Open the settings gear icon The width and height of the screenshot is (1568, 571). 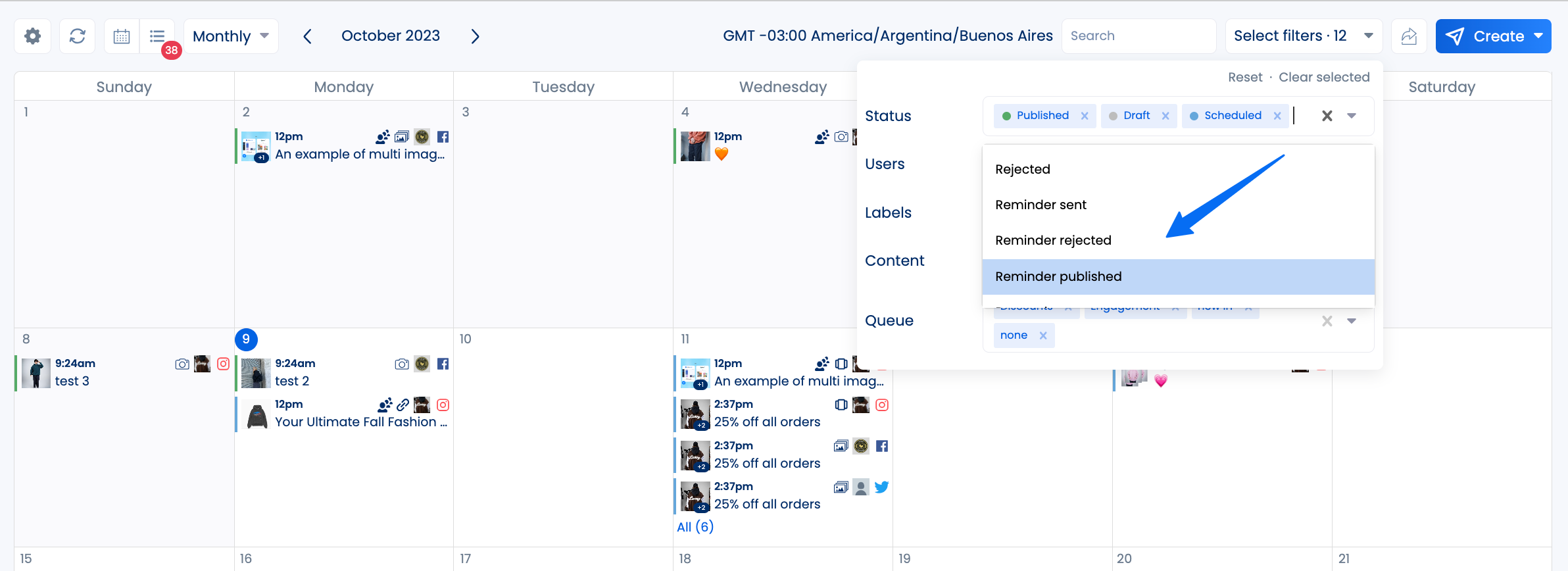point(33,36)
